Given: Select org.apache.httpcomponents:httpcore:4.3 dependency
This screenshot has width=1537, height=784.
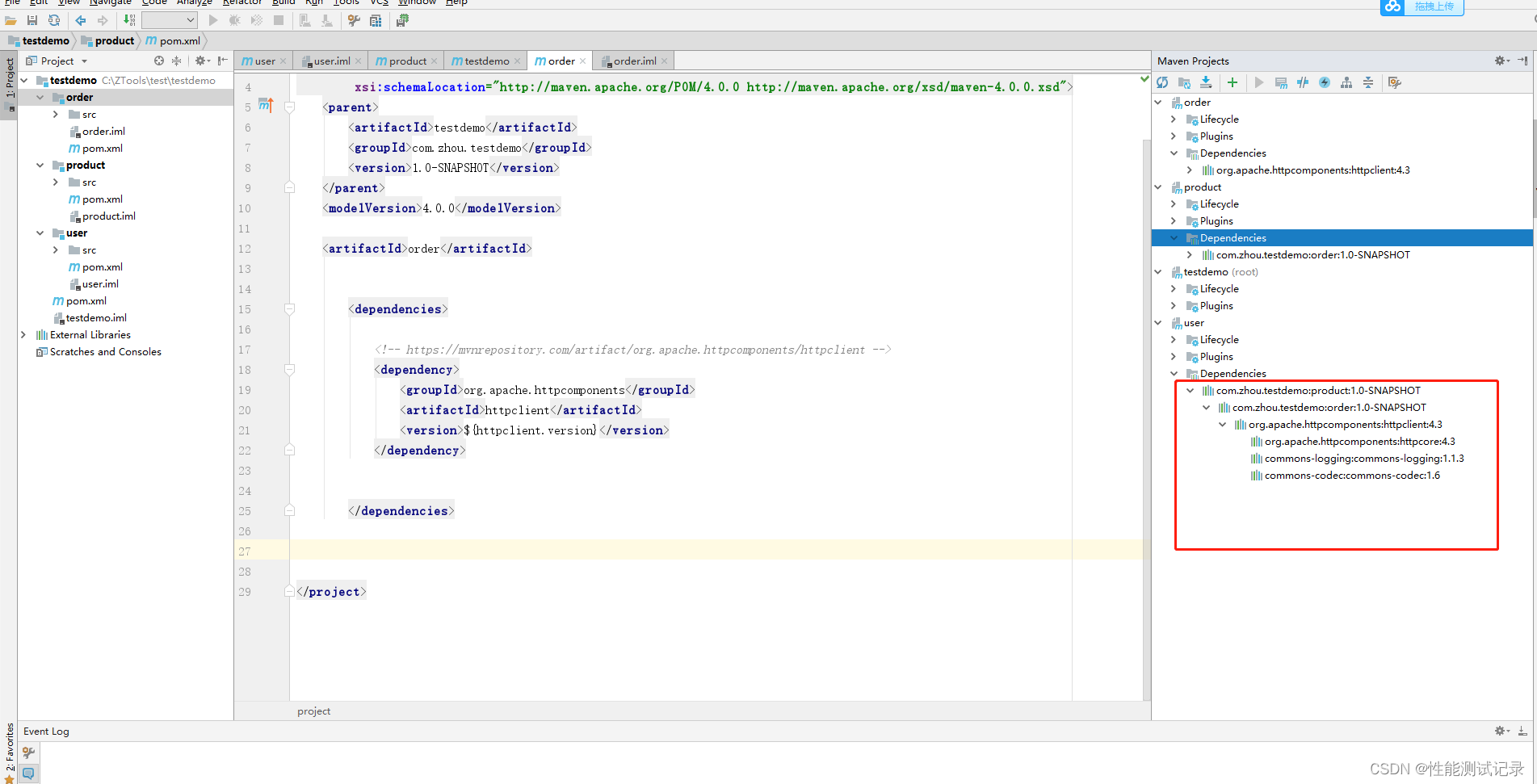Looking at the screenshot, I should (x=1359, y=441).
